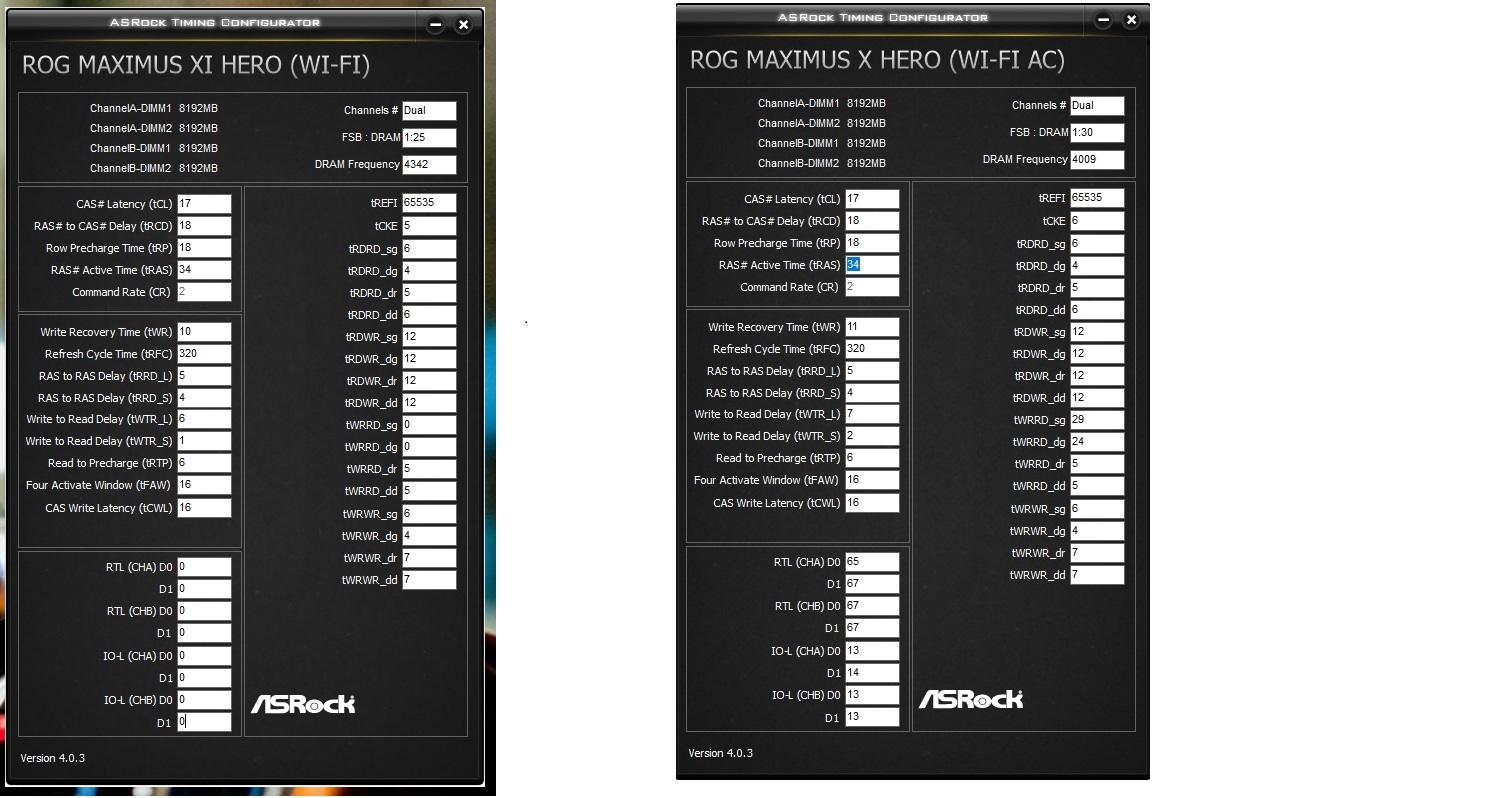Select RTL (CHA) D0 field in XI HERO window
The width and height of the screenshot is (1493, 798).
pyautogui.click(x=204, y=567)
